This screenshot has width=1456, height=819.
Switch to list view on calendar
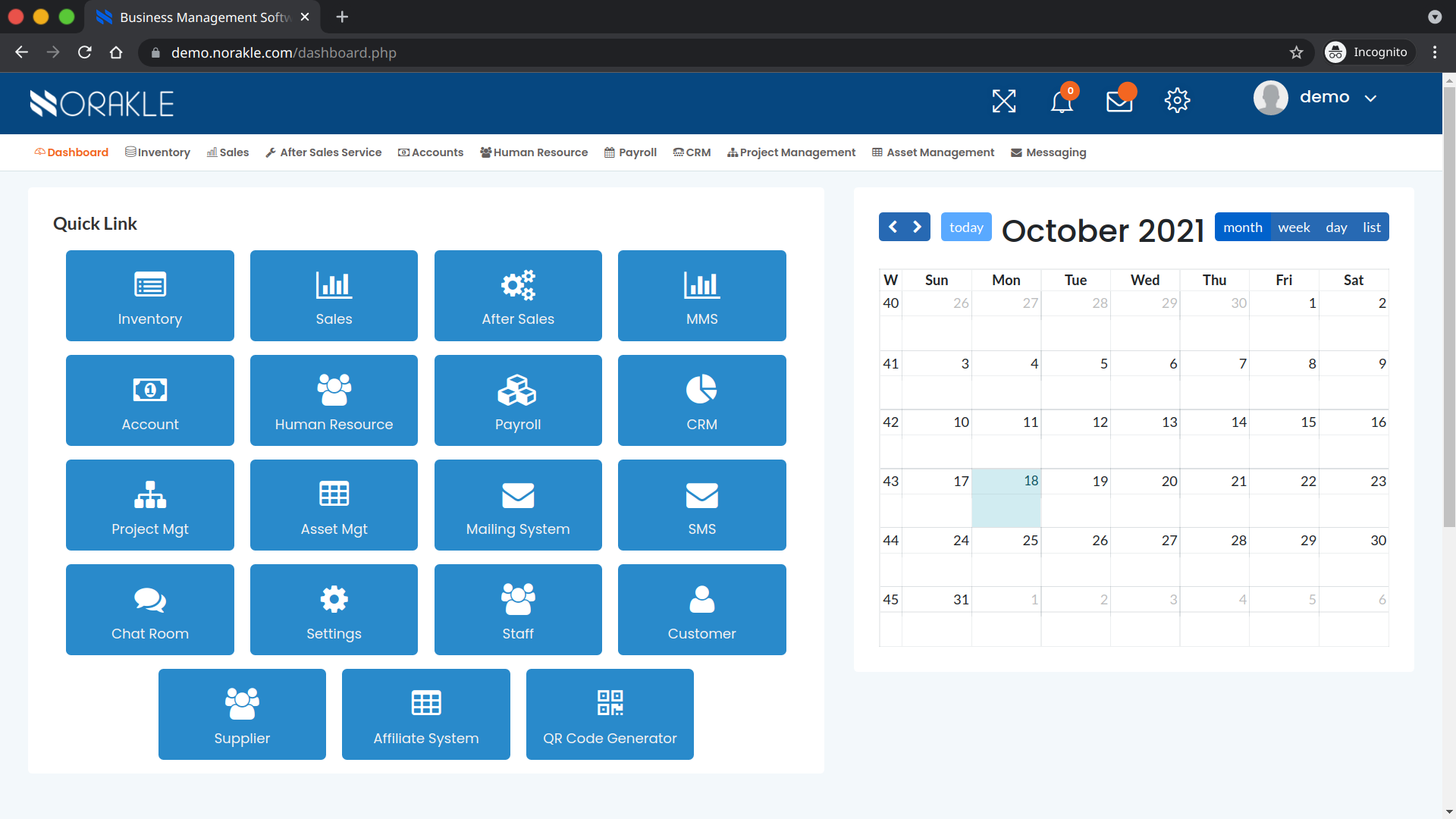(1370, 226)
